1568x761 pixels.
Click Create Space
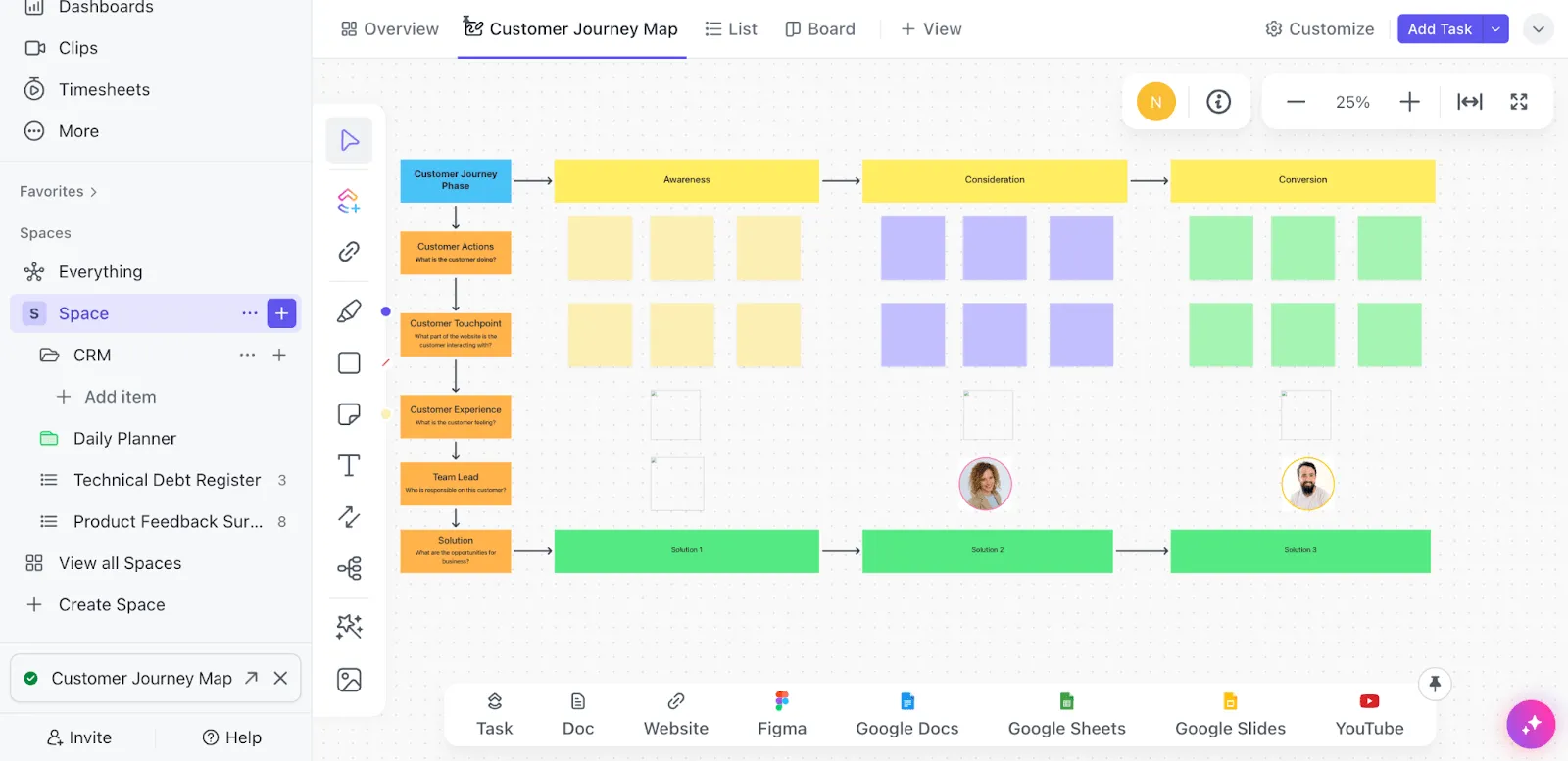tap(95, 605)
